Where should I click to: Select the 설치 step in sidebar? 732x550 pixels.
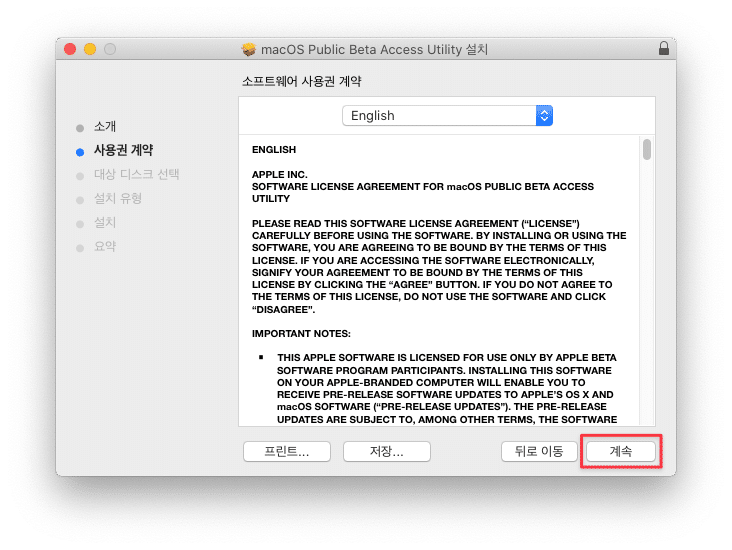point(105,223)
